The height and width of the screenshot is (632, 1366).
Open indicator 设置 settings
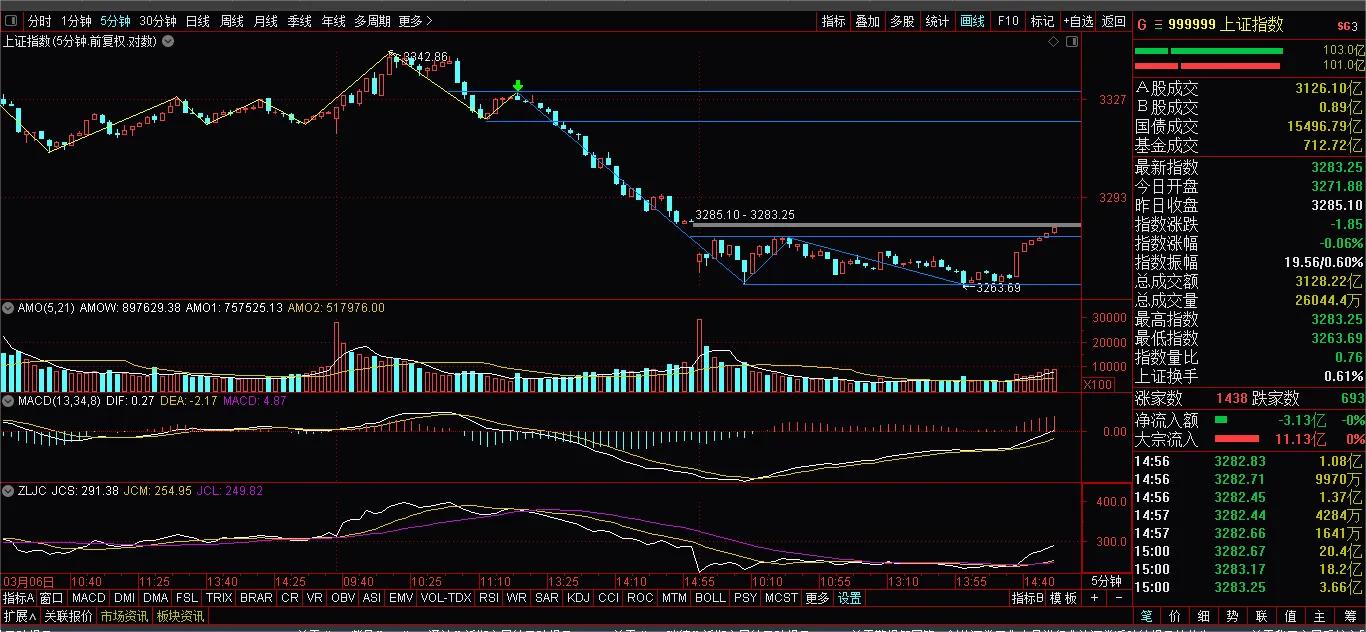click(850, 598)
